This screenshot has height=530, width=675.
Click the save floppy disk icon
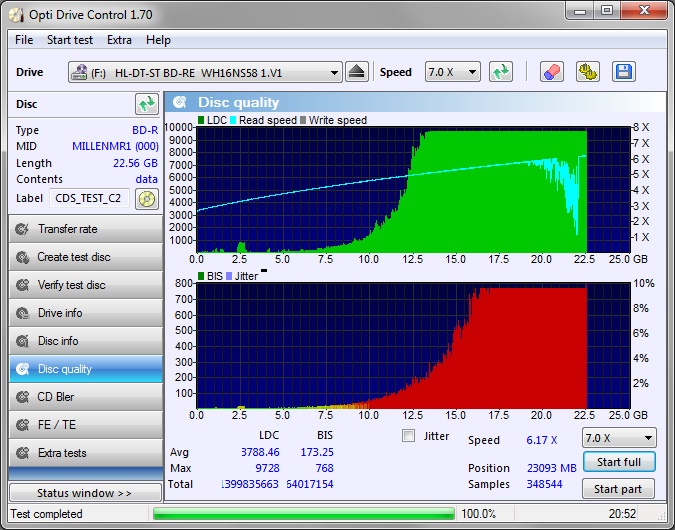point(623,72)
